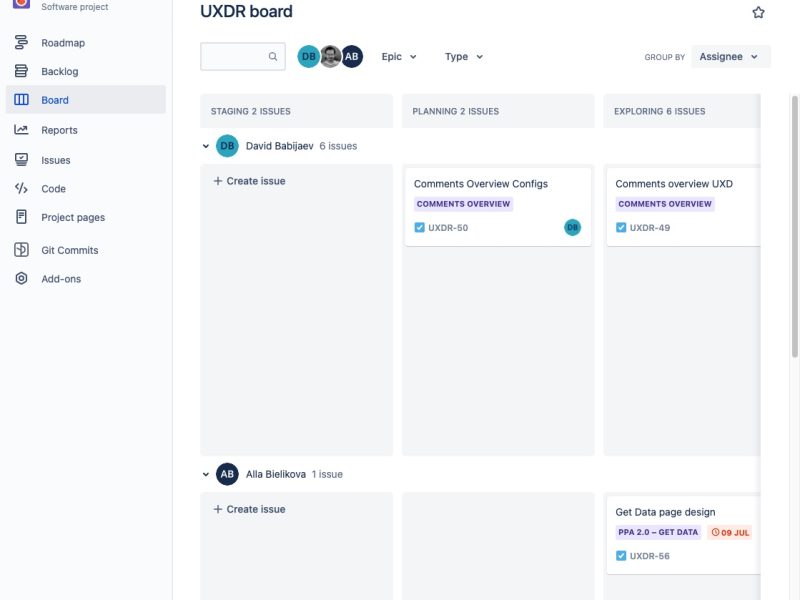Click the task checkbox icon for UXDR-49

pos(621,228)
